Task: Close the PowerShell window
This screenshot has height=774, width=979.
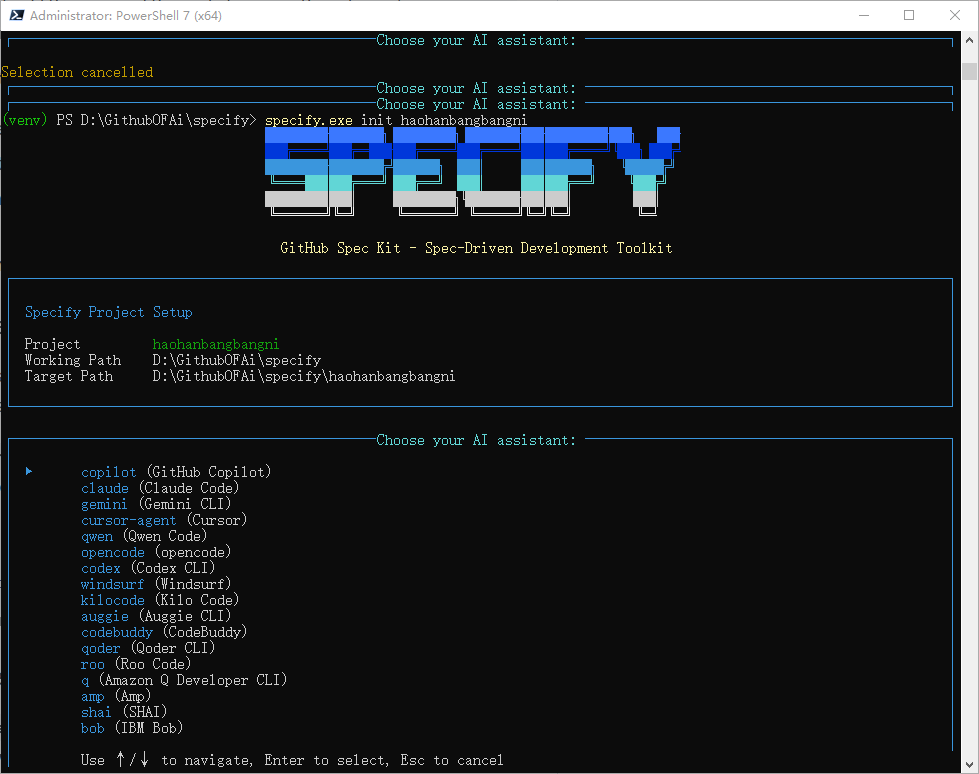Action: [x=955, y=16]
